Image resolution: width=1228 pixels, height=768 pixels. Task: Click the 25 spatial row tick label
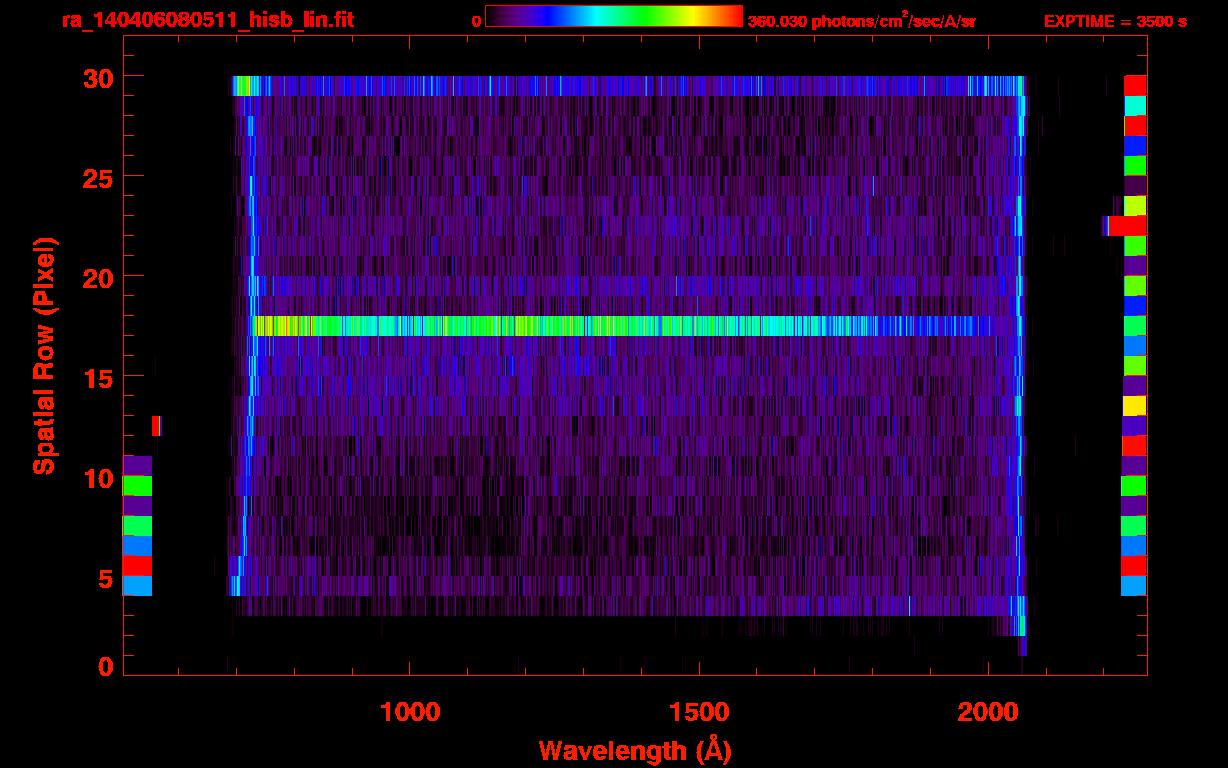98,177
